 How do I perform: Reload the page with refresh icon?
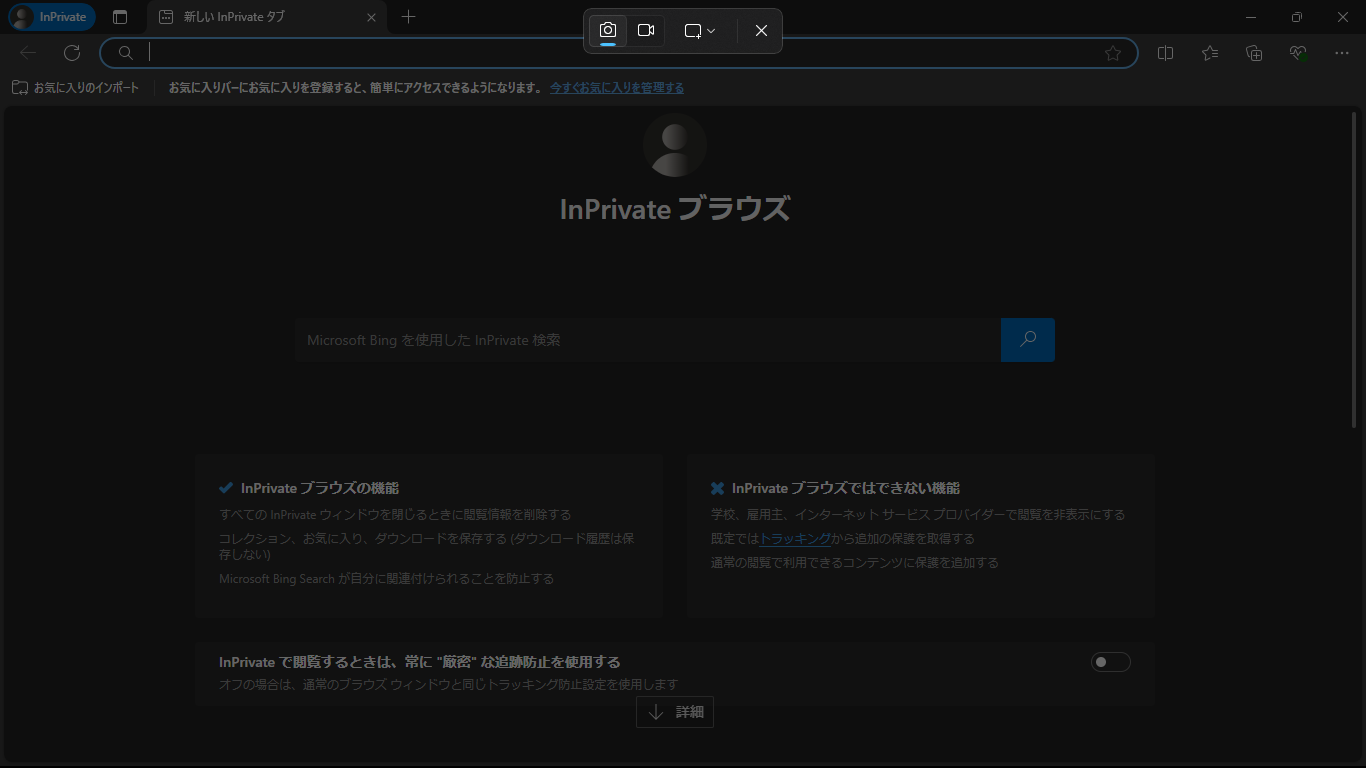[x=72, y=53]
